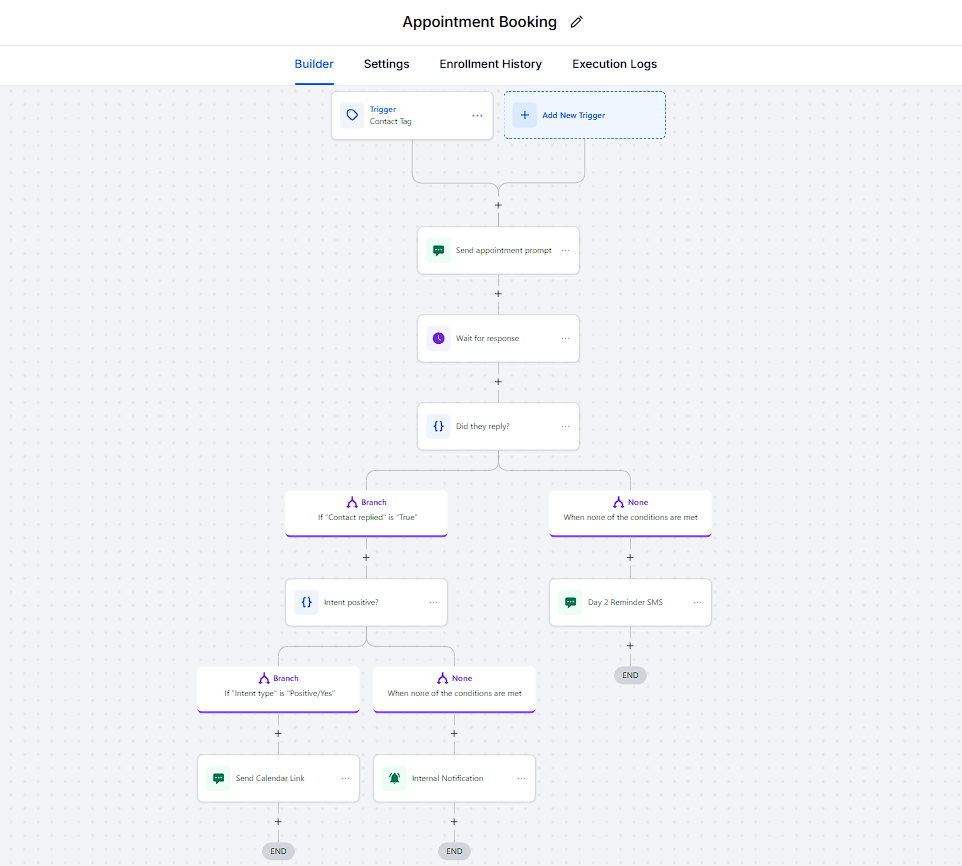Open three-dot menu on Intent positive? step
This screenshot has height=866, width=962.
click(x=433, y=602)
